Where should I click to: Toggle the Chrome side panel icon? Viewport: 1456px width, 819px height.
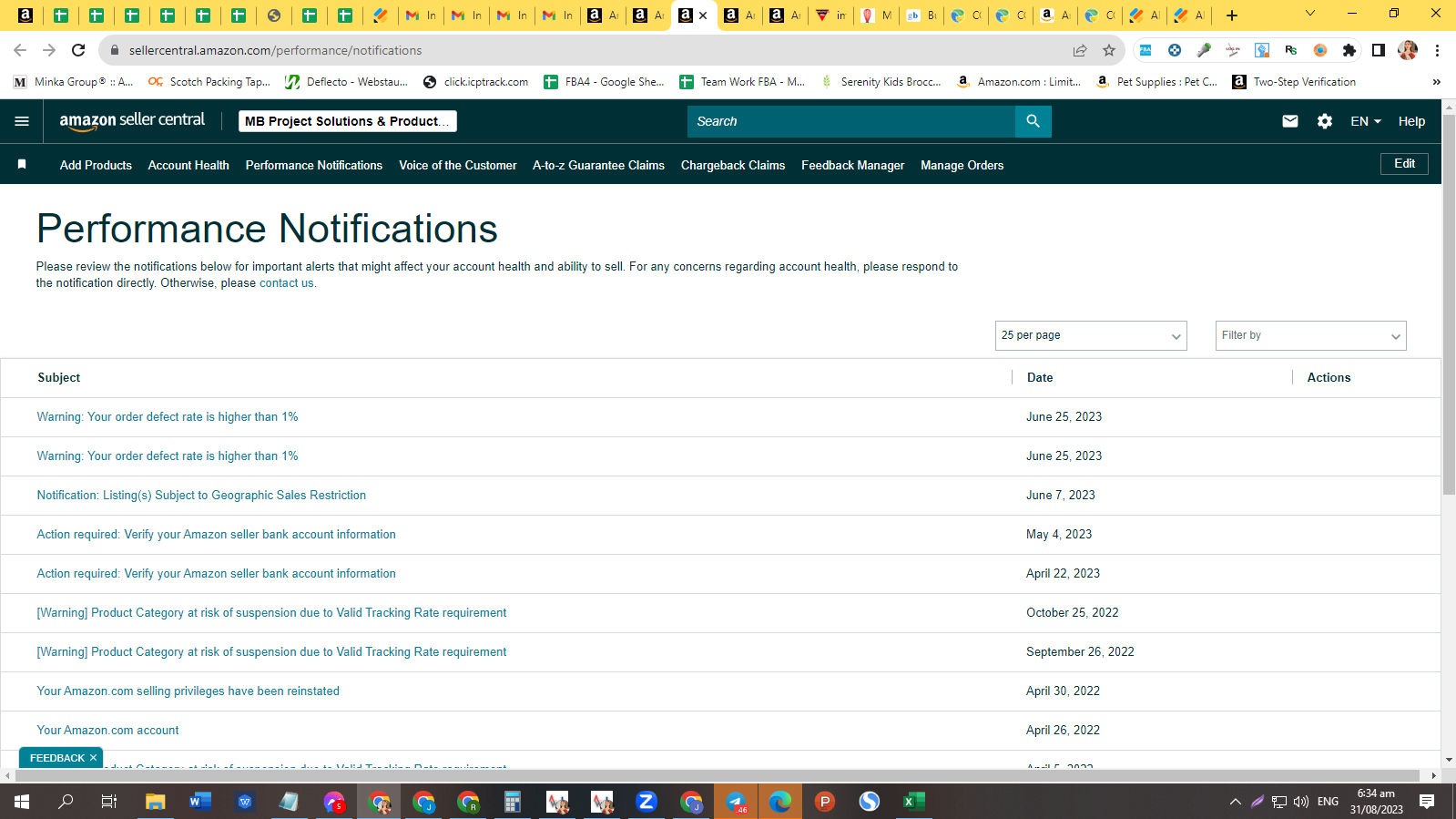click(x=1379, y=50)
